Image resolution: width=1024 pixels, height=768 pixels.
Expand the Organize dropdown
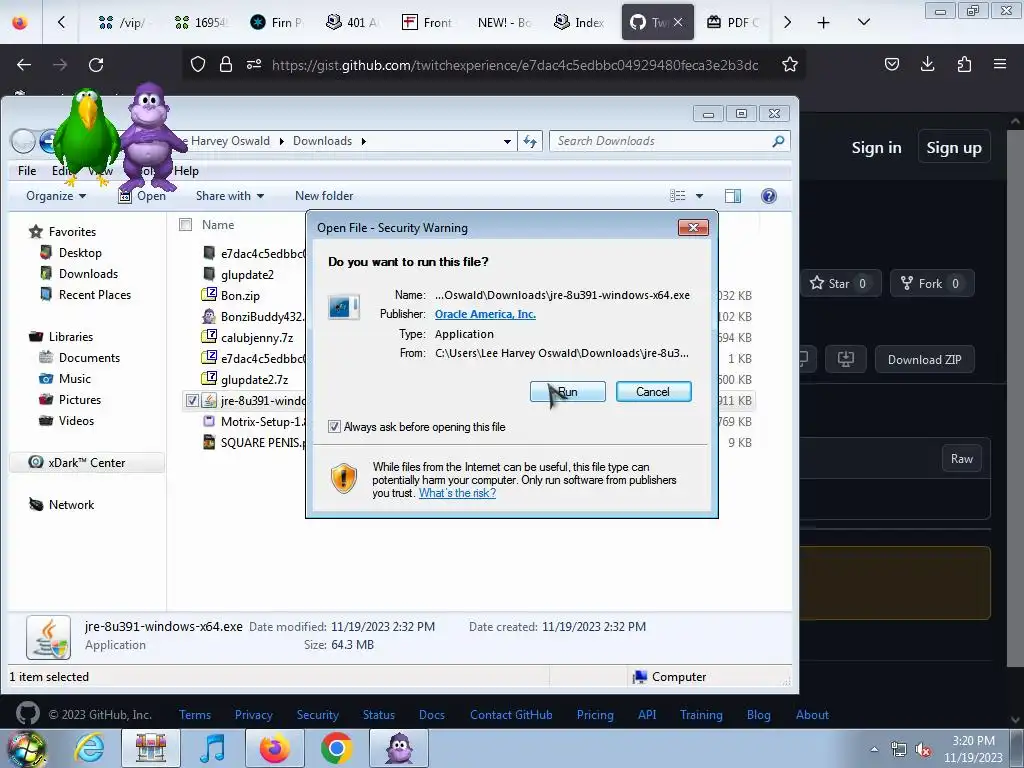pyautogui.click(x=56, y=196)
